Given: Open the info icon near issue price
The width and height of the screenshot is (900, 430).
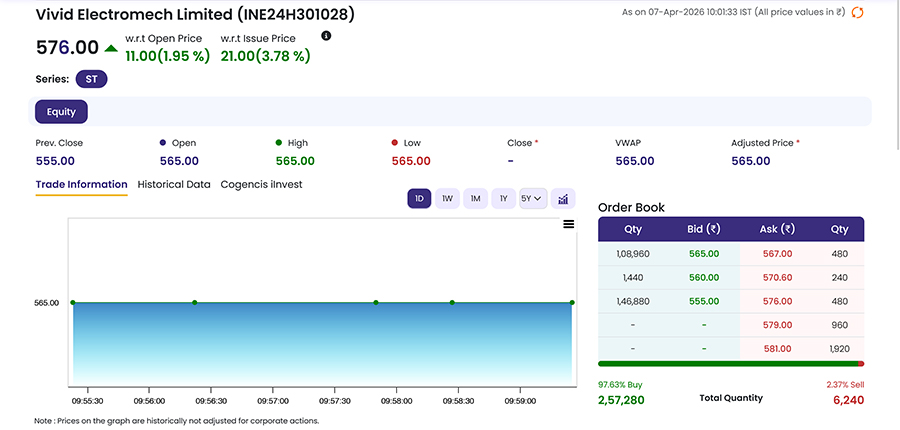Looking at the screenshot, I should 326,36.
